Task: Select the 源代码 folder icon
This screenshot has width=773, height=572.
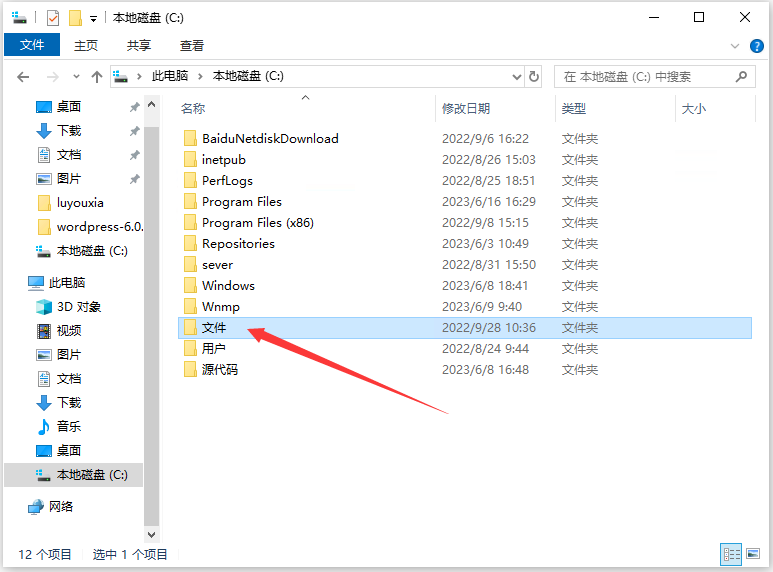Action: pyautogui.click(x=190, y=369)
